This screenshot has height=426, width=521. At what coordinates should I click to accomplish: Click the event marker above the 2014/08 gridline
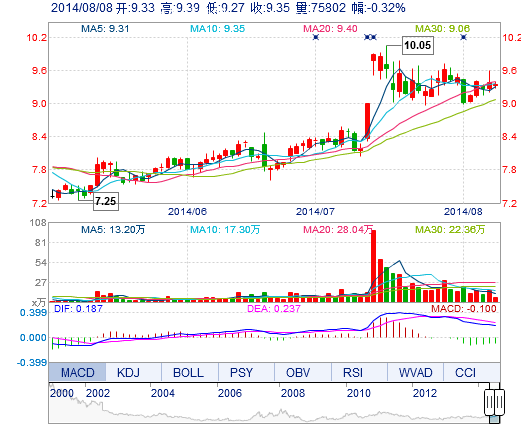(463, 37)
